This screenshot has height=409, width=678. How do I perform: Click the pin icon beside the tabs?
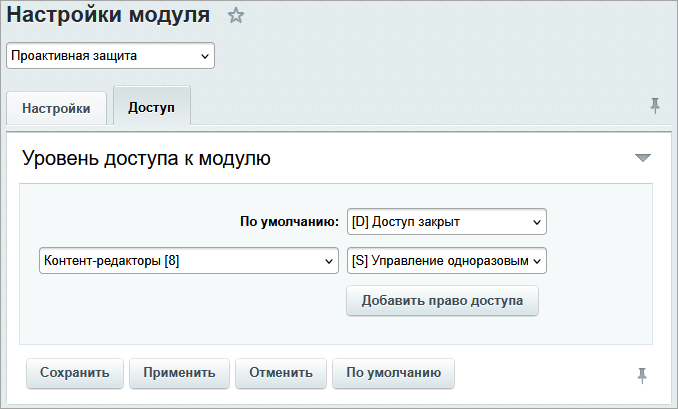point(655,106)
